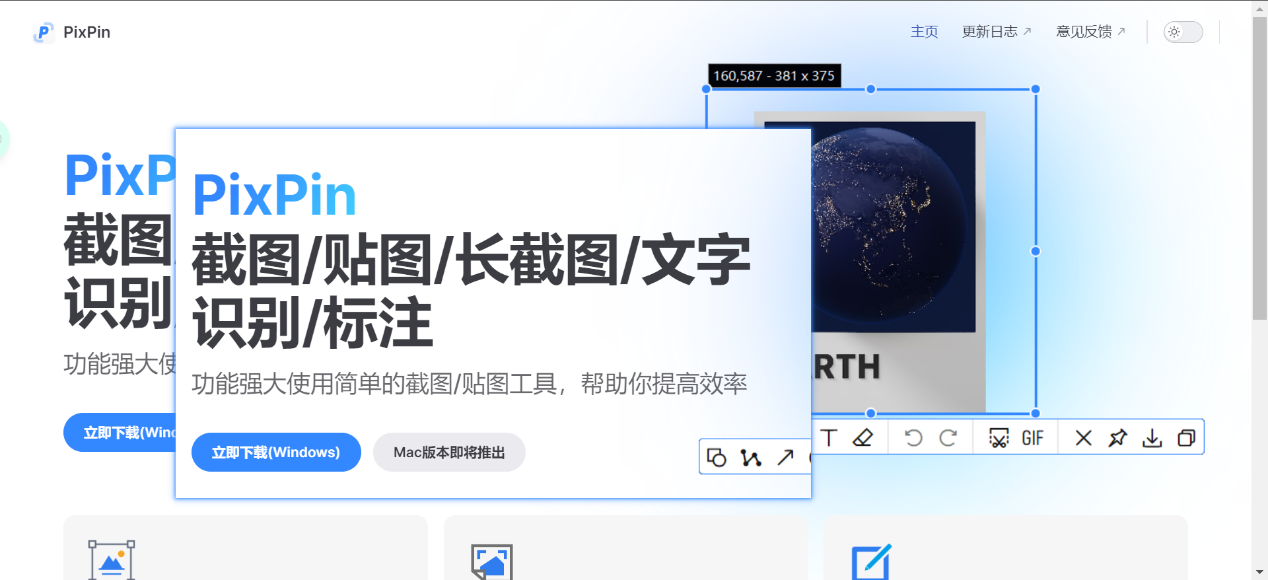Image resolution: width=1268 pixels, height=580 pixels.
Task: Cancel the screenshot with the X icon
Action: (x=1083, y=437)
